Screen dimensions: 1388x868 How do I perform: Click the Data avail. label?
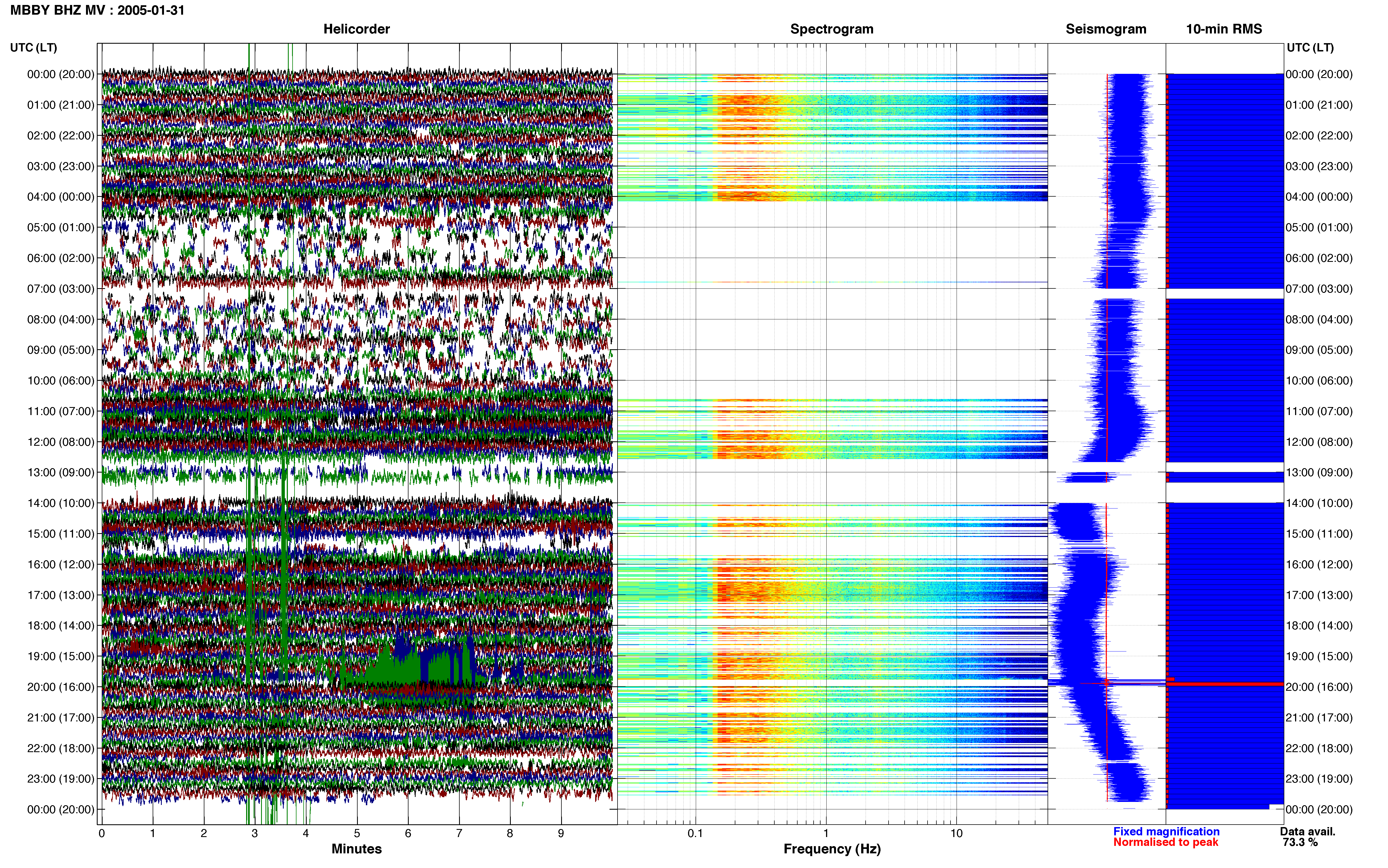pyautogui.click(x=1308, y=831)
